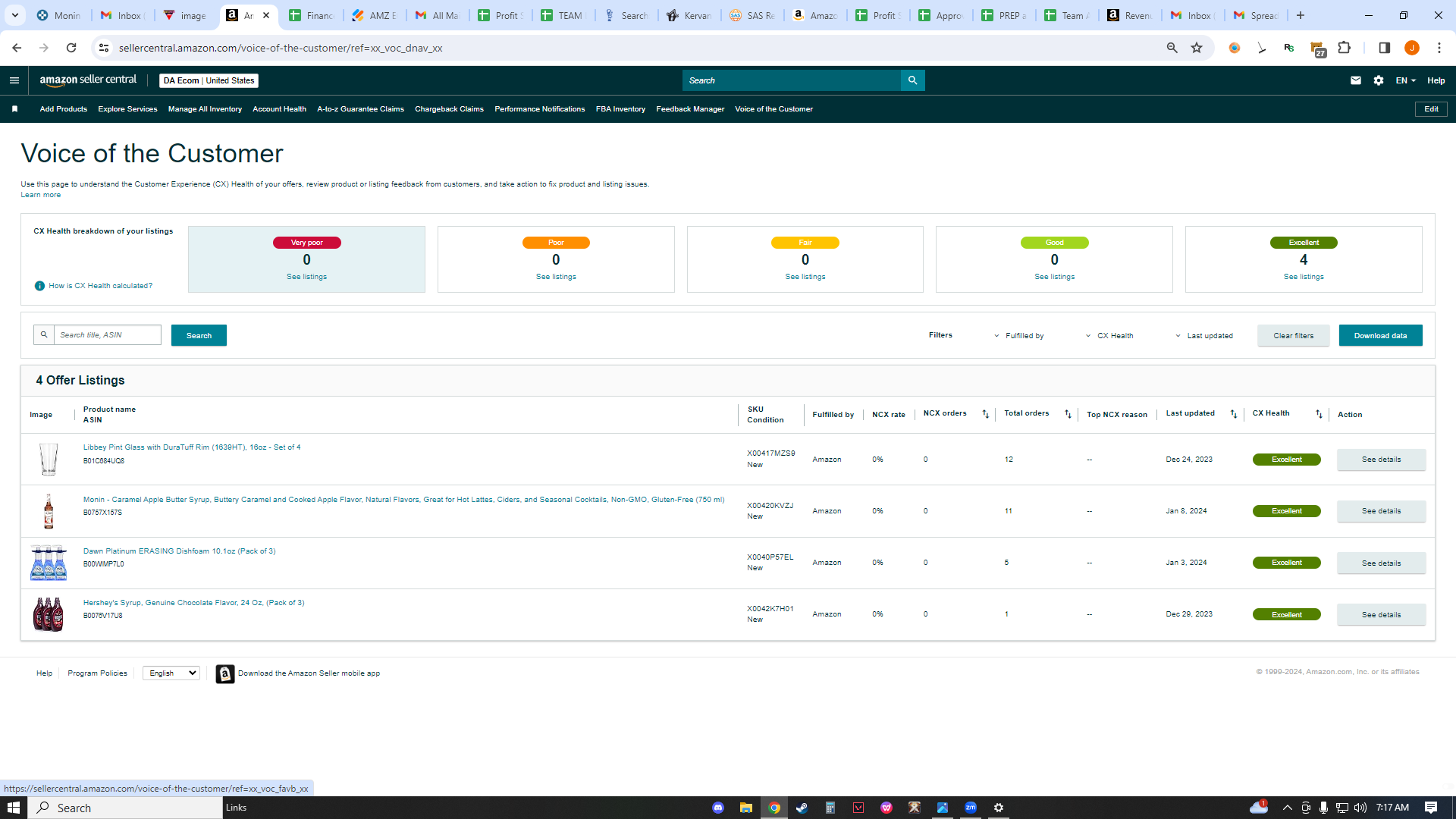This screenshot has height=819, width=1456.
Task: Click the green Excellent summary badge
Action: point(1304,243)
